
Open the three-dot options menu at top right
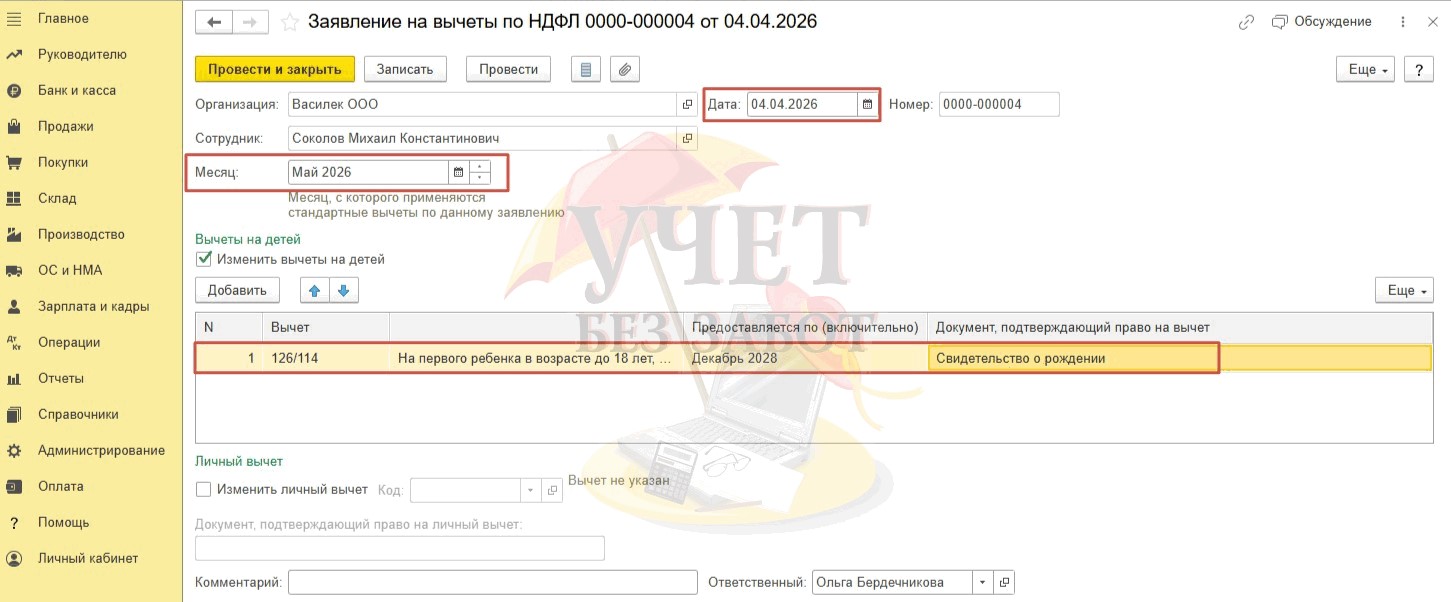(x=1401, y=22)
